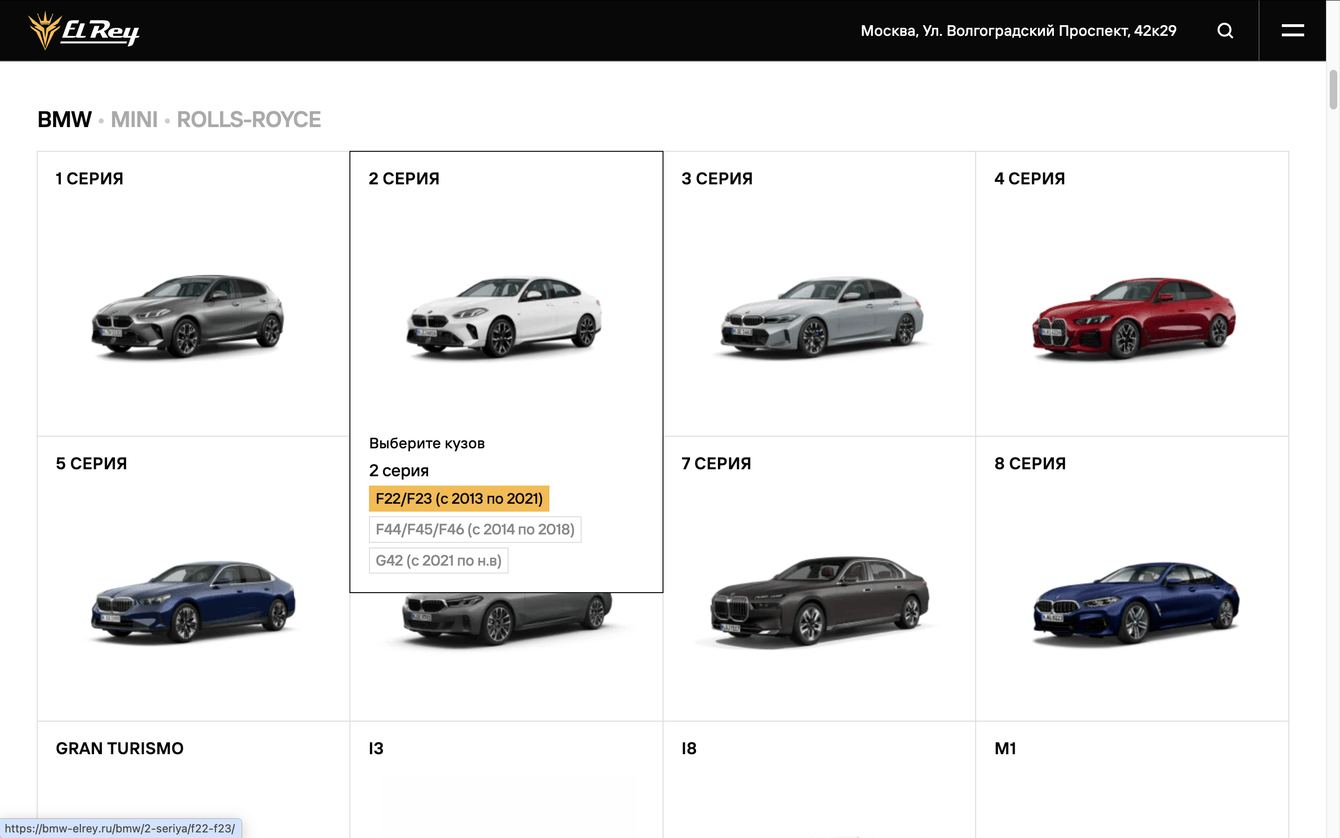Screen dimensions: 1340x838
Task: Click the "2 серия" popup subheading
Action: point(399,471)
